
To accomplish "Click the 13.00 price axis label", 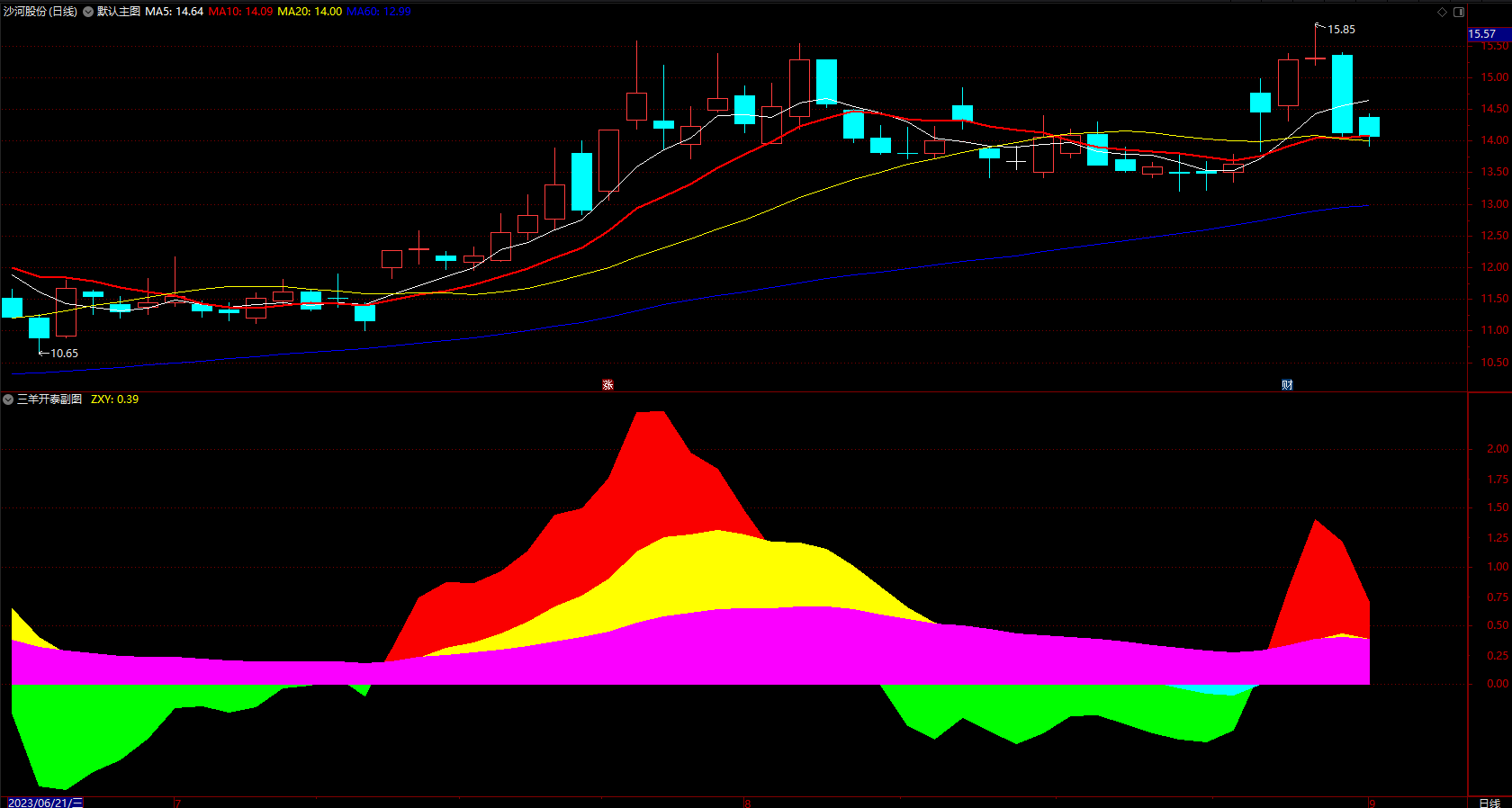I will tap(1495, 204).
